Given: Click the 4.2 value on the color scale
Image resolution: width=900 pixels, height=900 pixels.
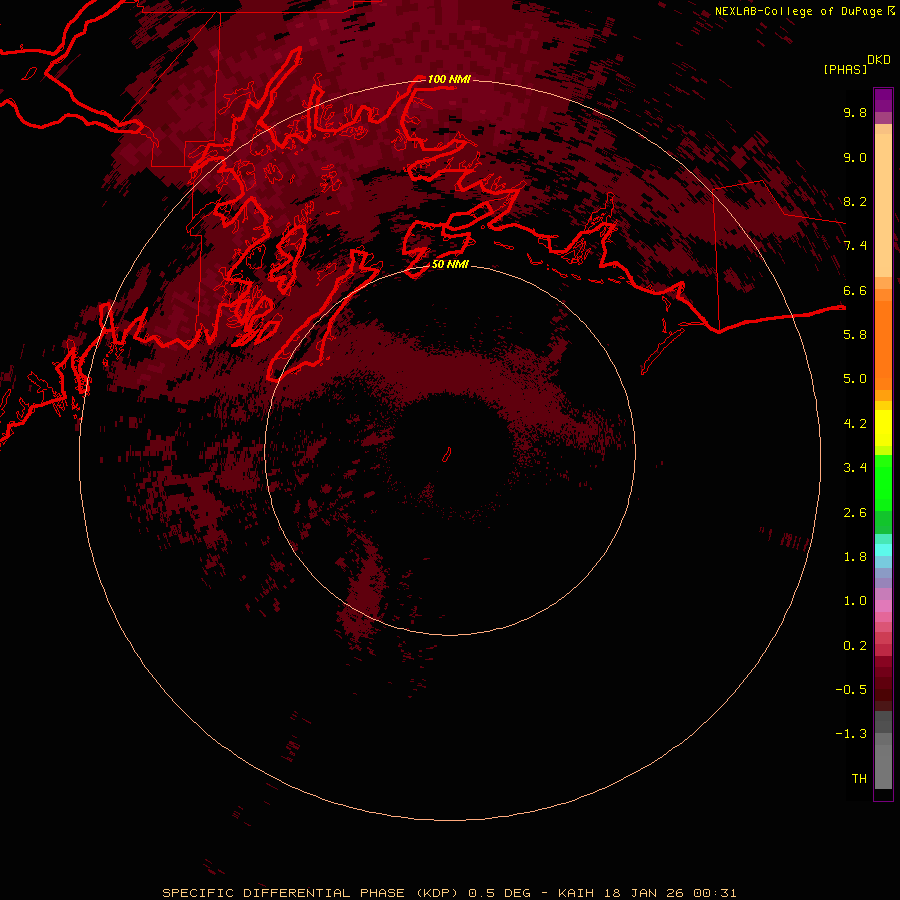Looking at the screenshot, I should 855,424.
